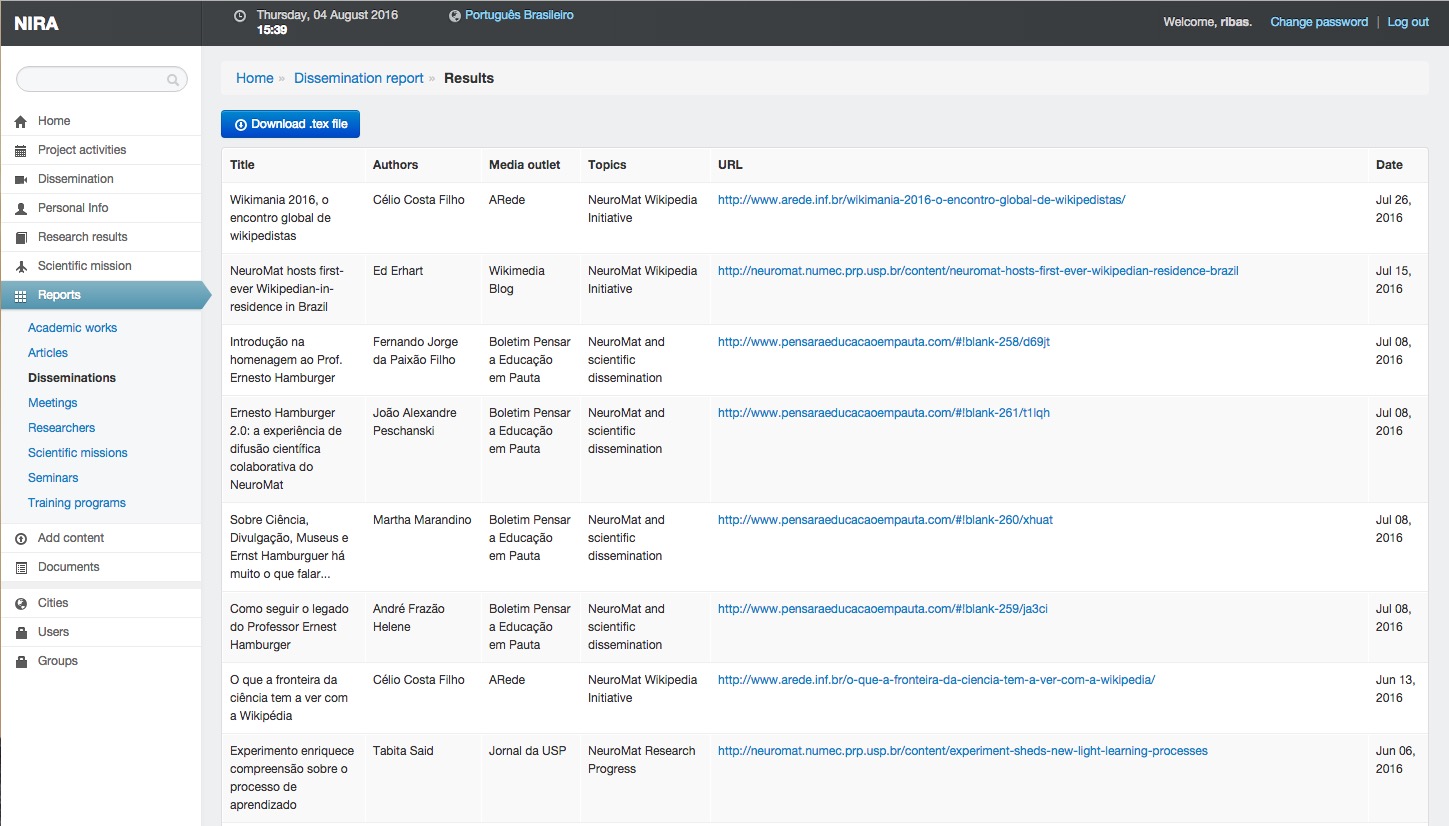Open the arede.inf.br Wikimania 2016 URL

[x=921, y=200]
